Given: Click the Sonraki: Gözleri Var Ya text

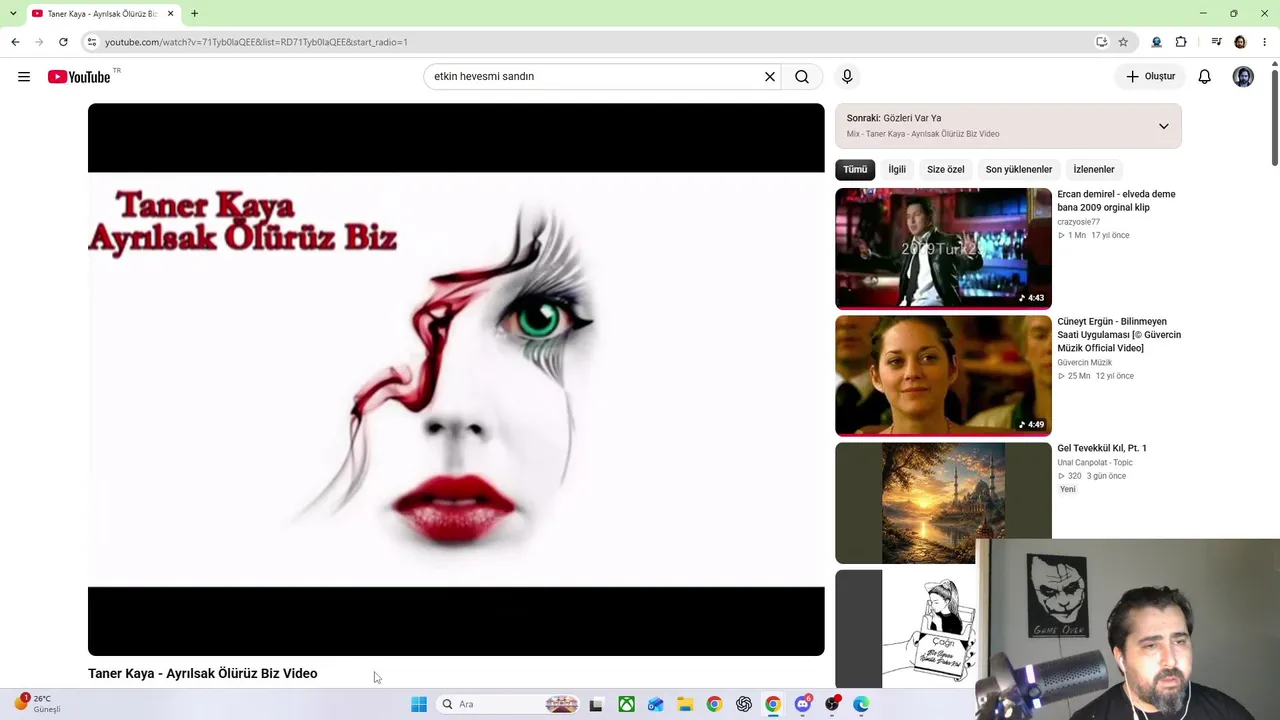Looking at the screenshot, I should (894, 118).
